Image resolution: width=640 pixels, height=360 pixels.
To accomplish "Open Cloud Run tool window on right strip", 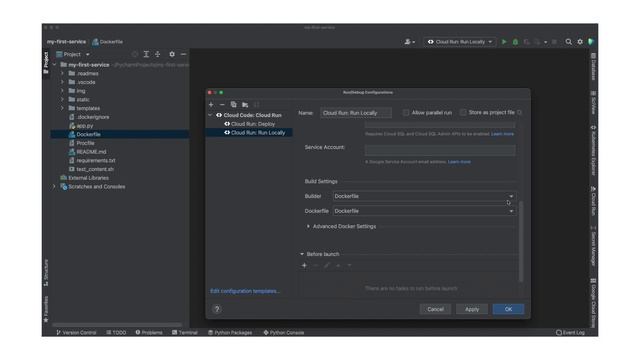I will [593, 201].
